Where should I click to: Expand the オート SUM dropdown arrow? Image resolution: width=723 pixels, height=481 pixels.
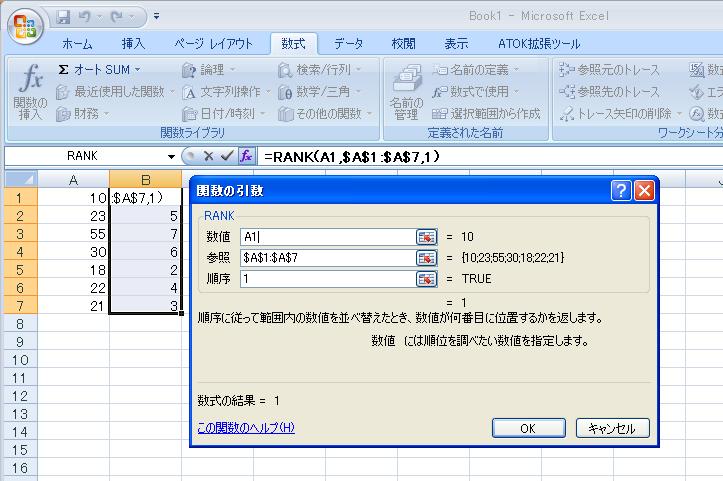(137, 70)
